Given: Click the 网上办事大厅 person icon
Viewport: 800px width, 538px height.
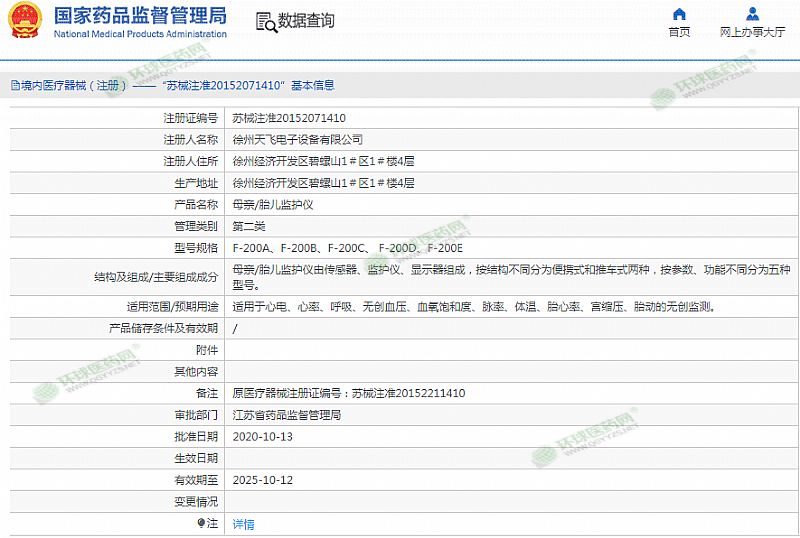Looking at the screenshot, I should [752, 14].
